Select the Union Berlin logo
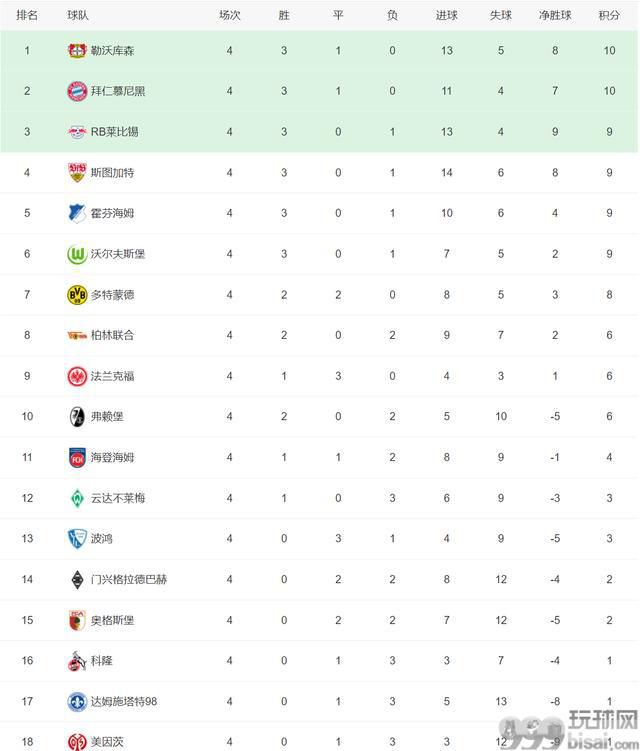 click(x=77, y=335)
